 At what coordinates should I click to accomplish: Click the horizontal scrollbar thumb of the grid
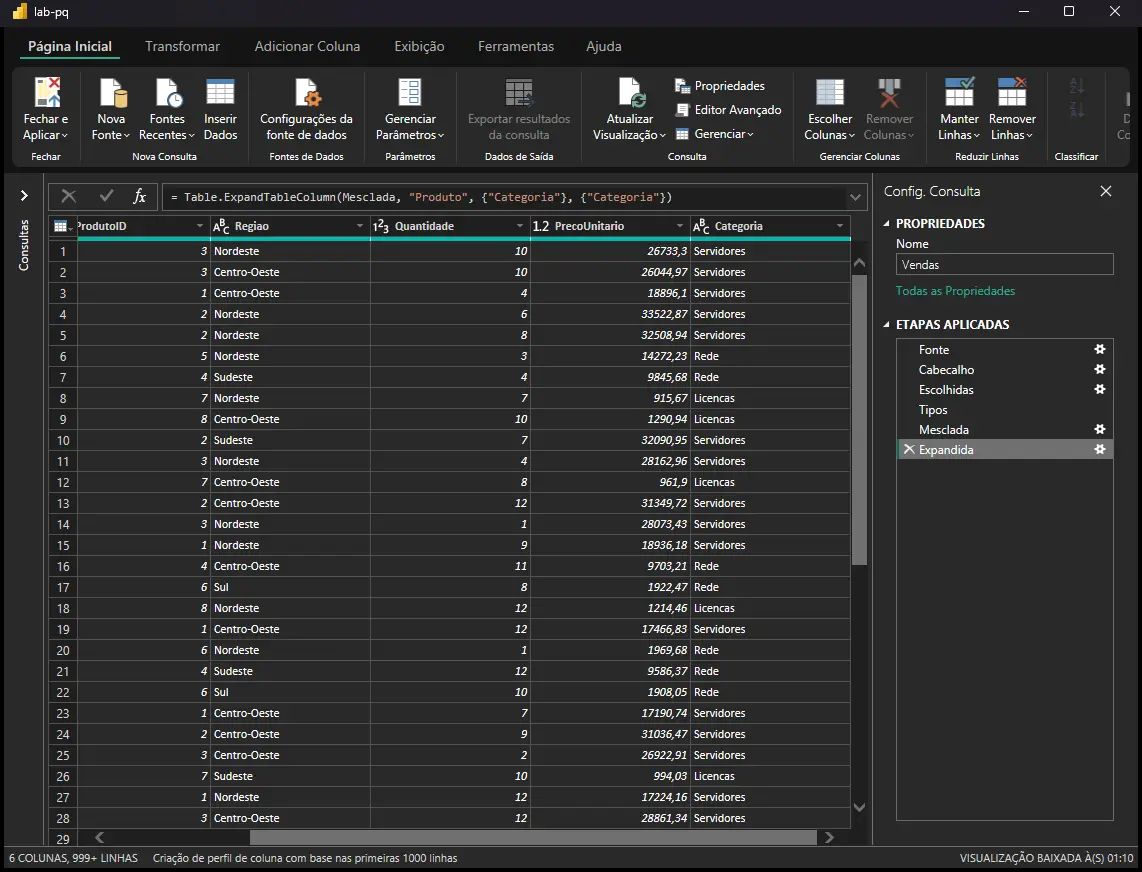[x=533, y=838]
